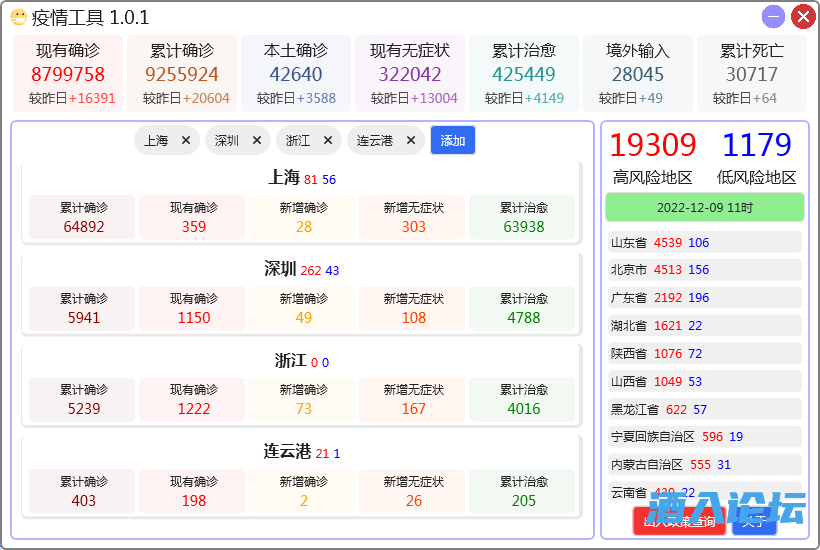Open the blue 关于 button
820x550 pixels.
pyautogui.click(x=754, y=521)
